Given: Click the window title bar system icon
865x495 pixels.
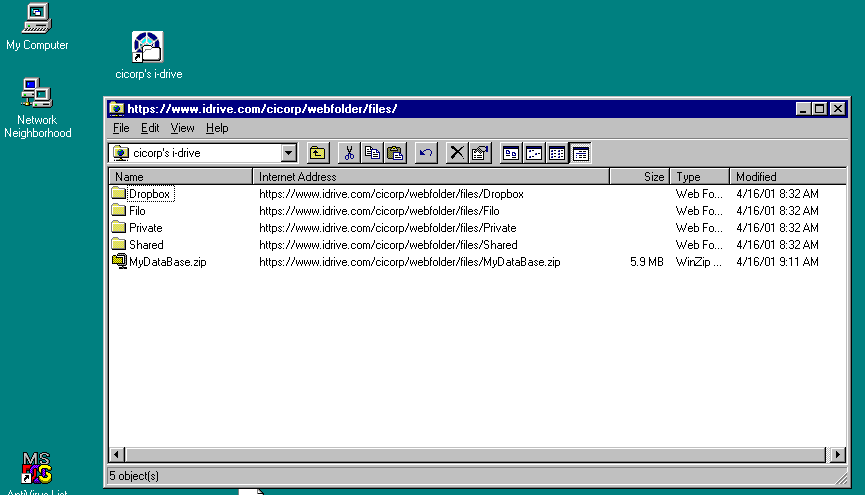Looking at the screenshot, I should point(116,109).
